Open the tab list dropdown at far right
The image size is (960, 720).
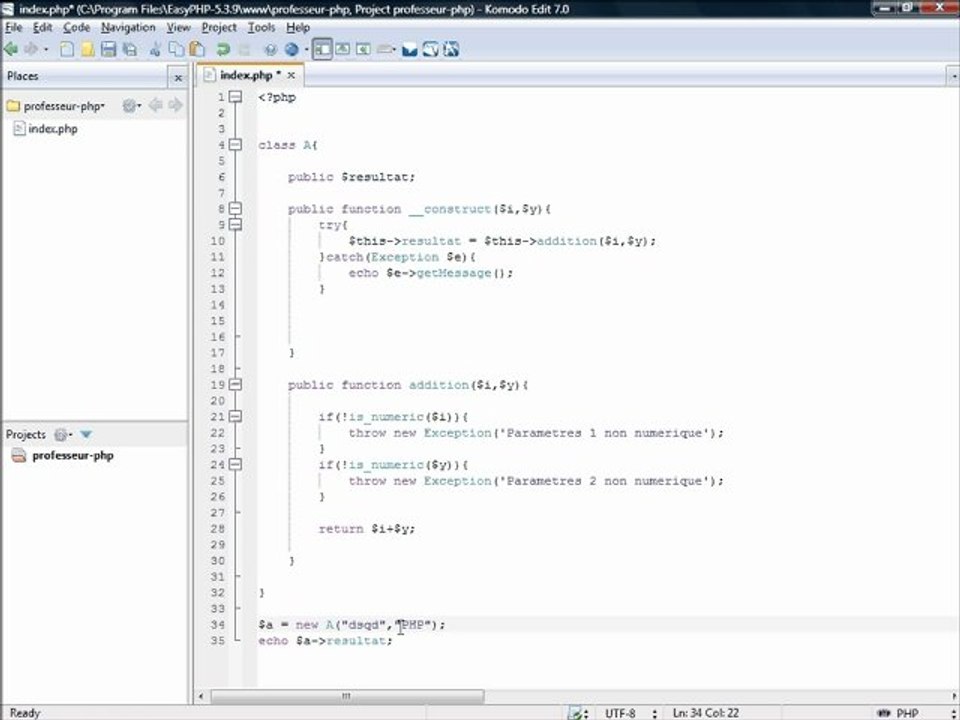(x=954, y=76)
